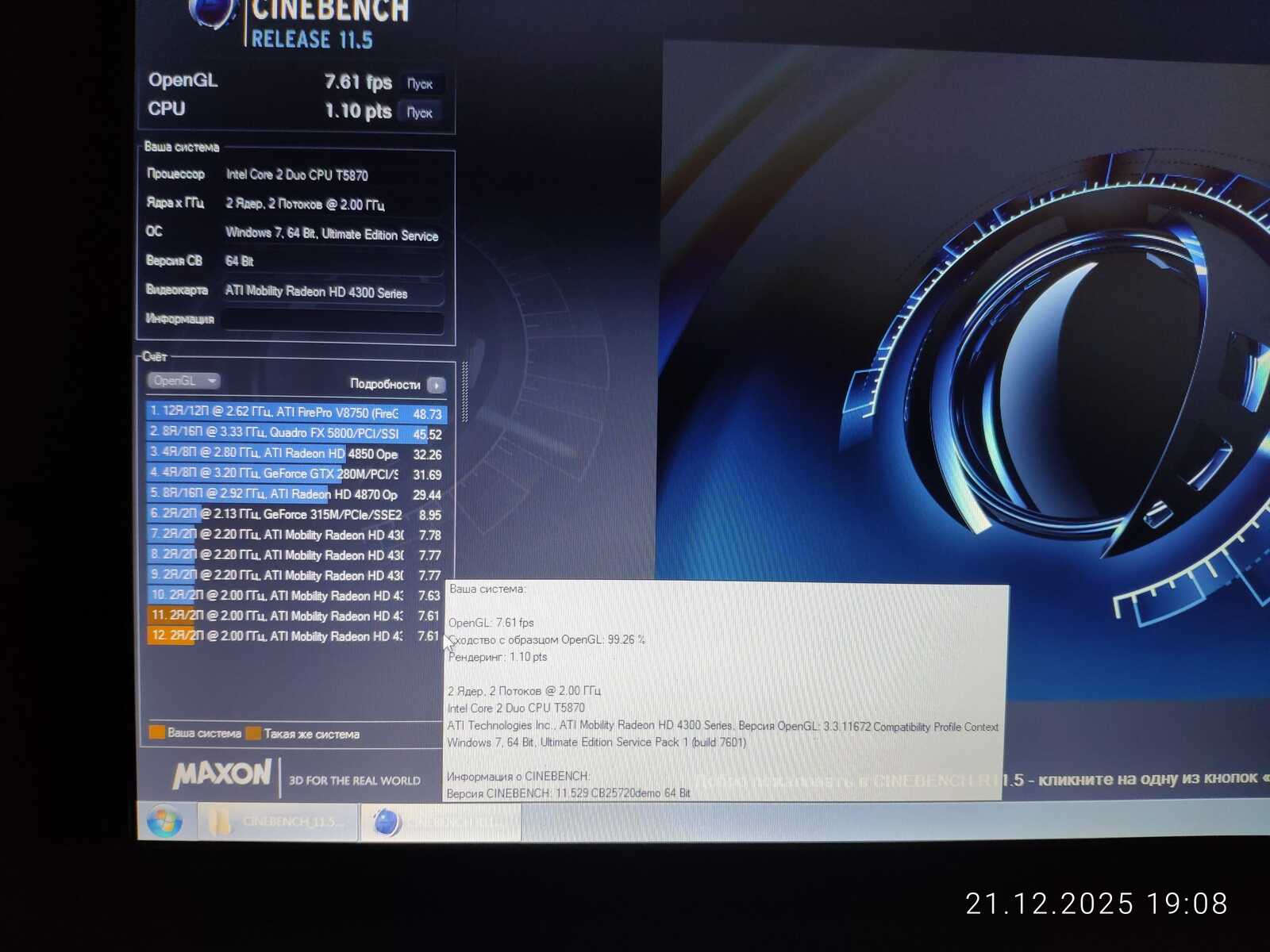The height and width of the screenshot is (952, 1270).
Task: Click the Версия CB field showing 64 Bit
Action: (x=333, y=261)
